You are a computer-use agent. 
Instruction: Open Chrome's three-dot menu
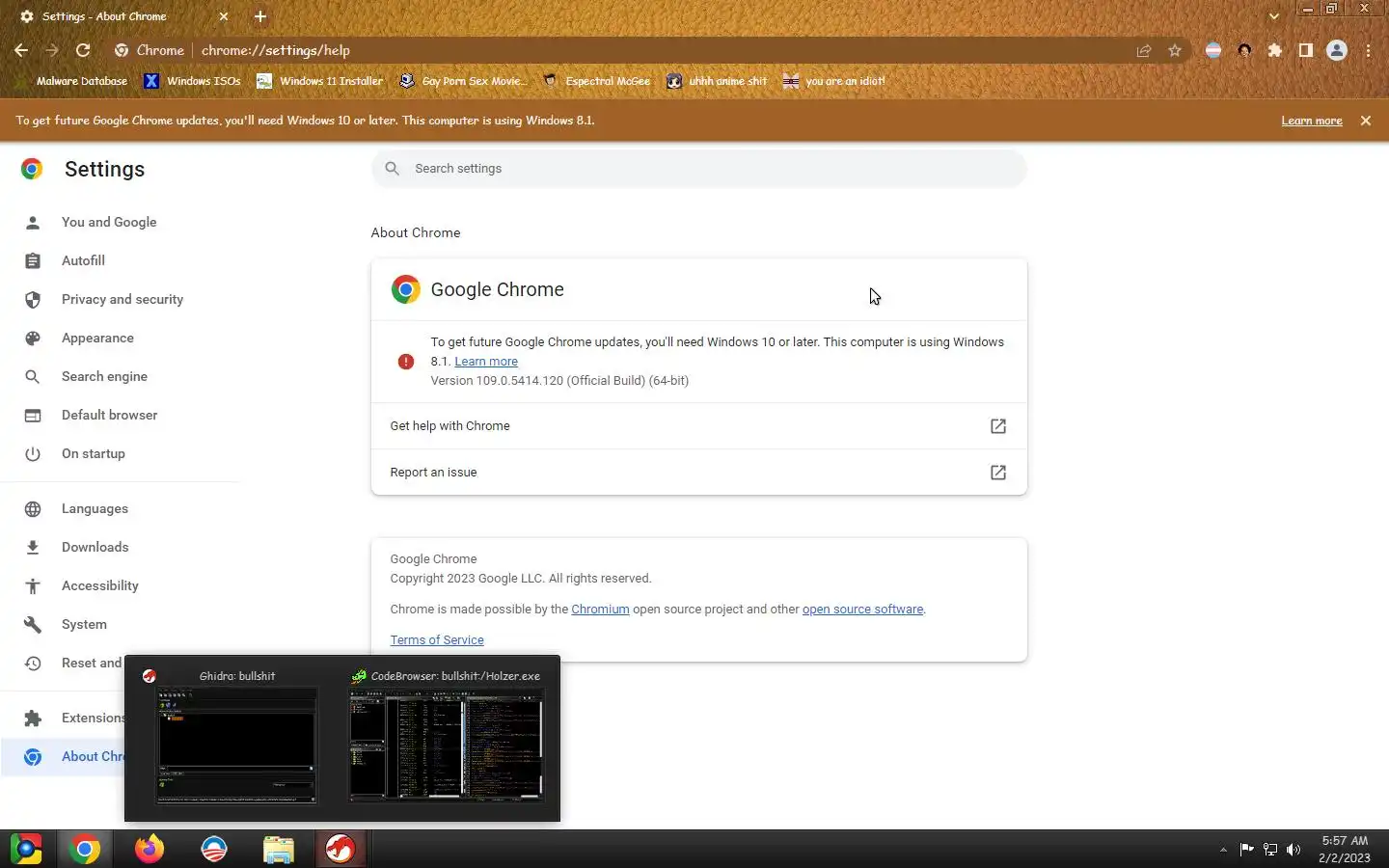tap(1368, 50)
